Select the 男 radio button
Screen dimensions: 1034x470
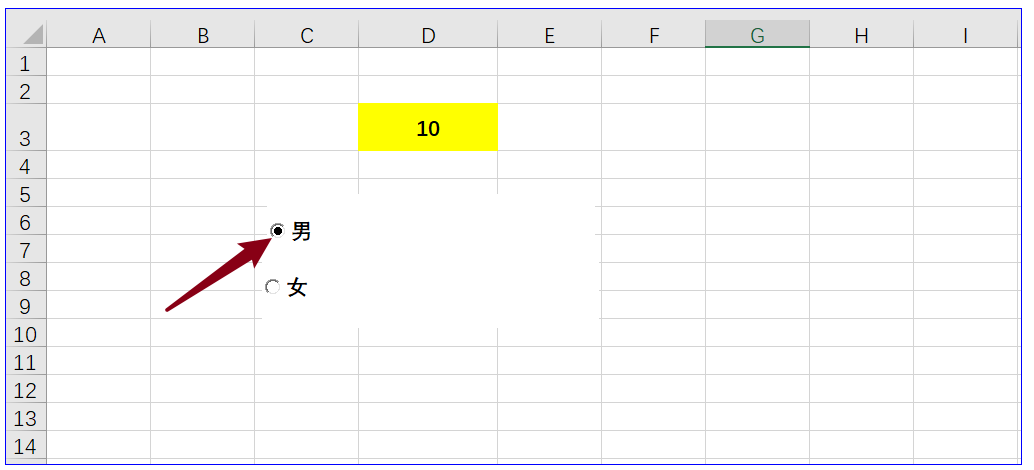click(278, 231)
